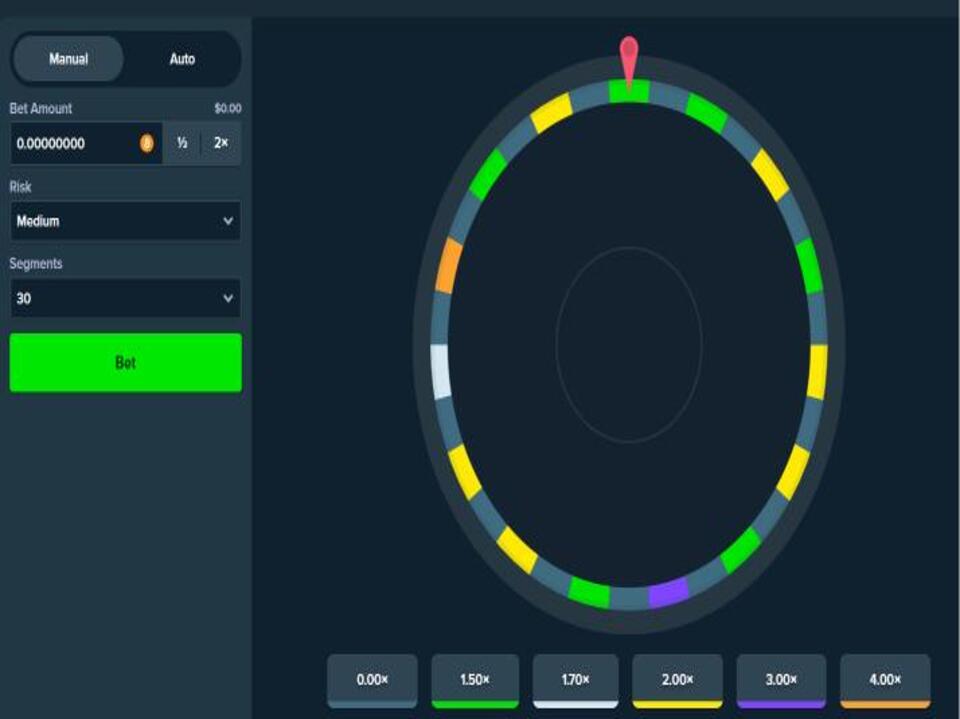Click inside the Bet Amount input field

tap(70, 143)
